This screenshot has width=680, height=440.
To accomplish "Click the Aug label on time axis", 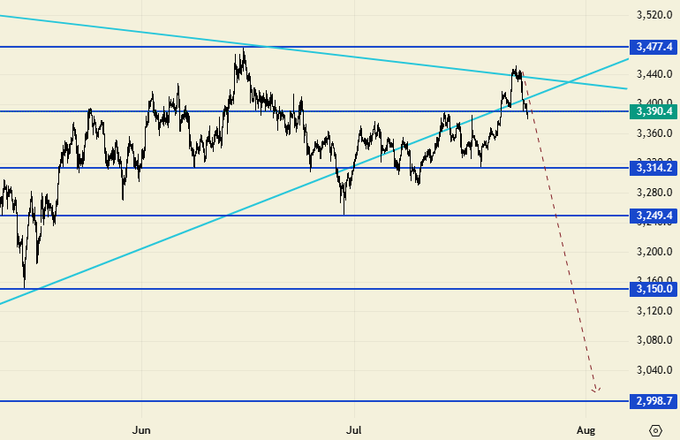I will [587, 429].
